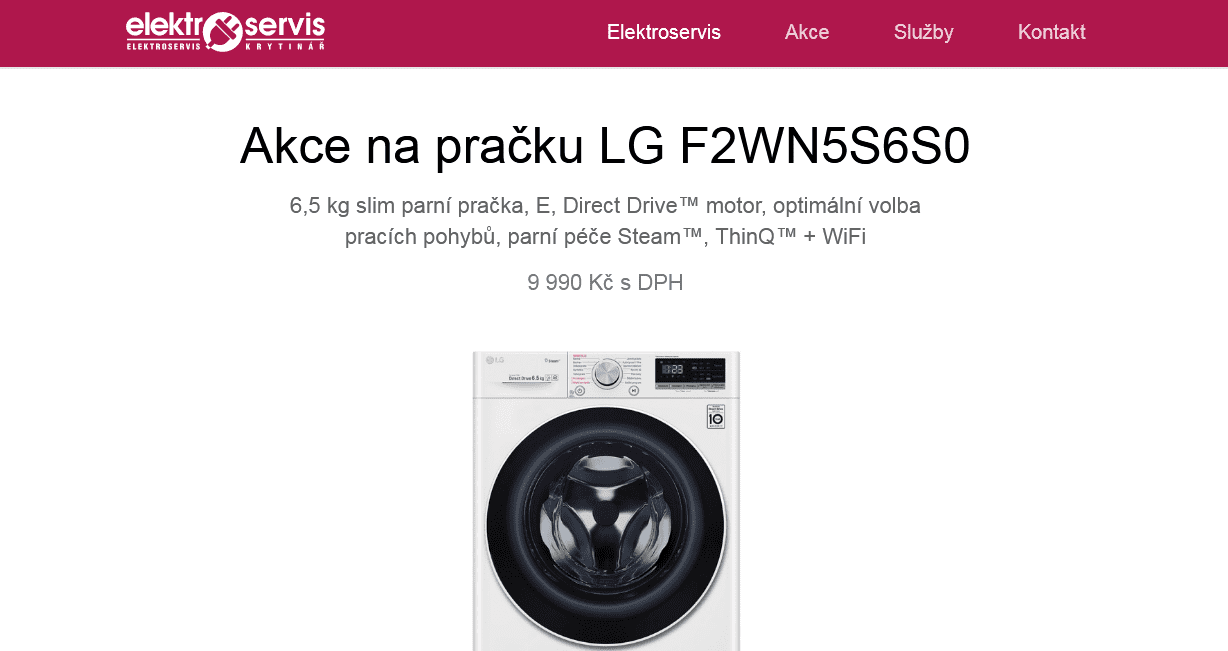Click the Elektroservis Krytinář logo
Image resolution: width=1228 pixels, height=651 pixels.
pyautogui.click(x=225, y=31)
